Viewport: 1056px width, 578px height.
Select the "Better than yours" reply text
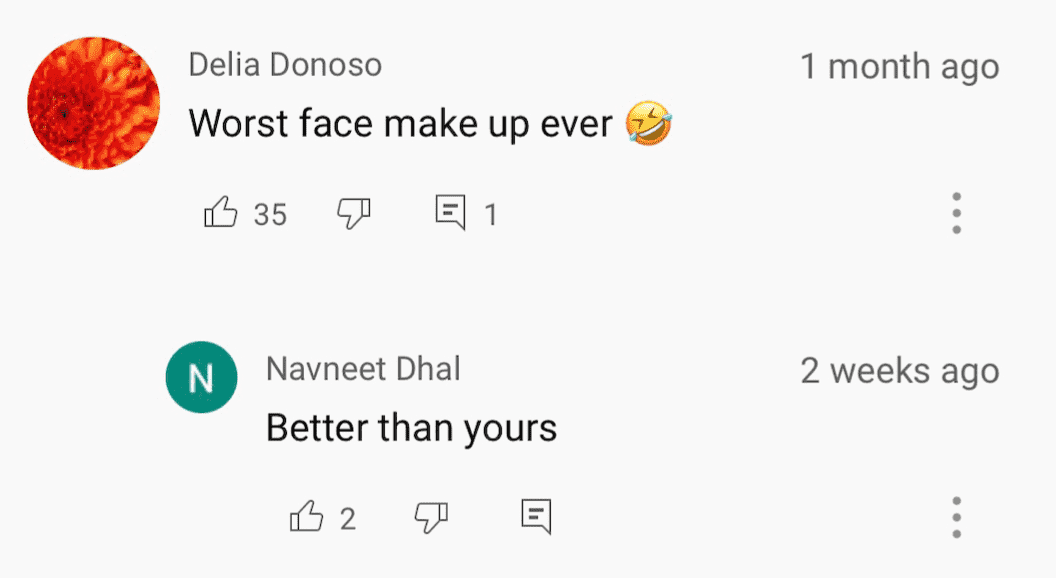[411, 429]
